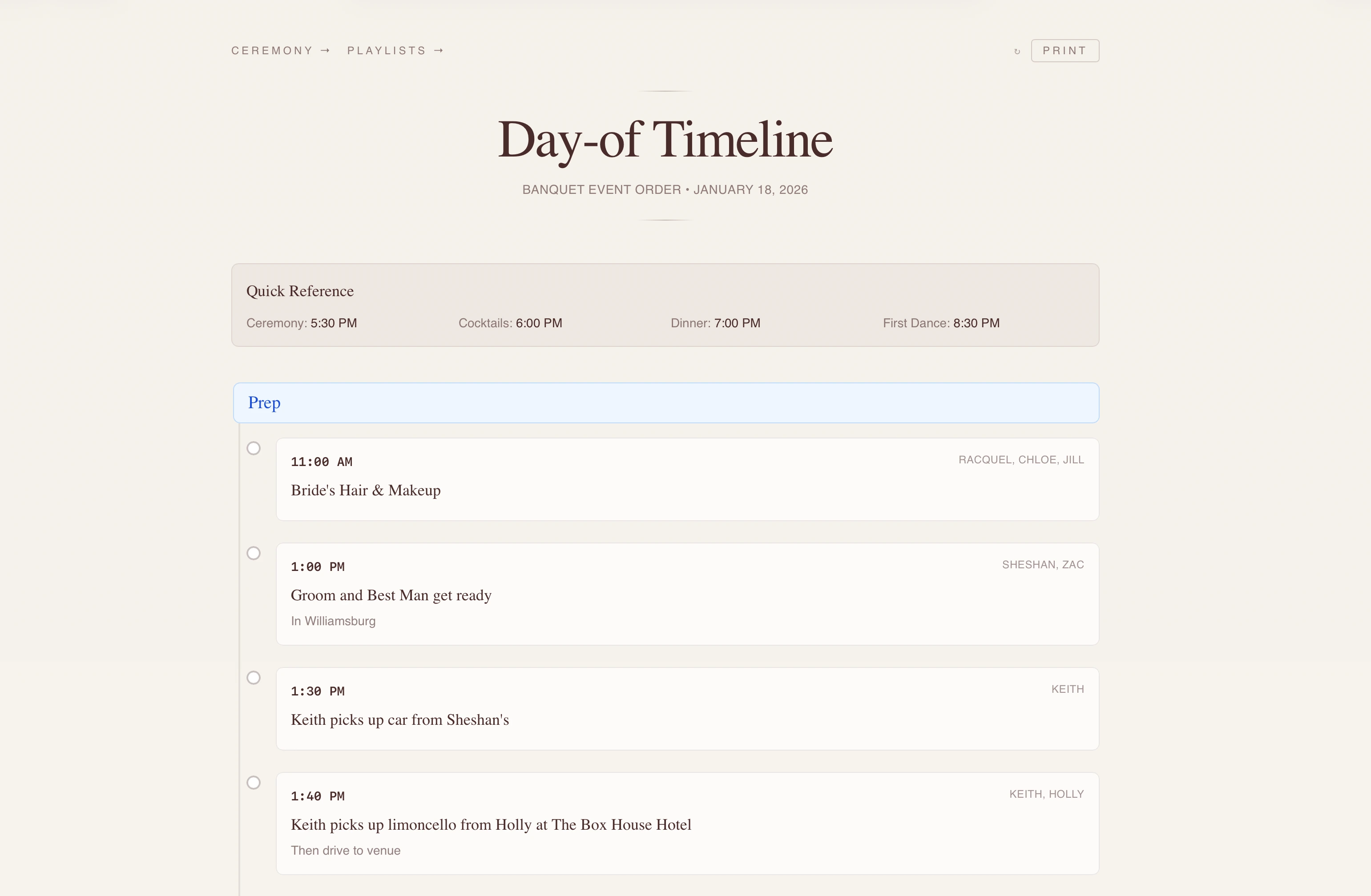Image resolution: width=1371 pixels, height=896 pixels.
Task: Click the Then drive to venue note
Action: point(346,850)
